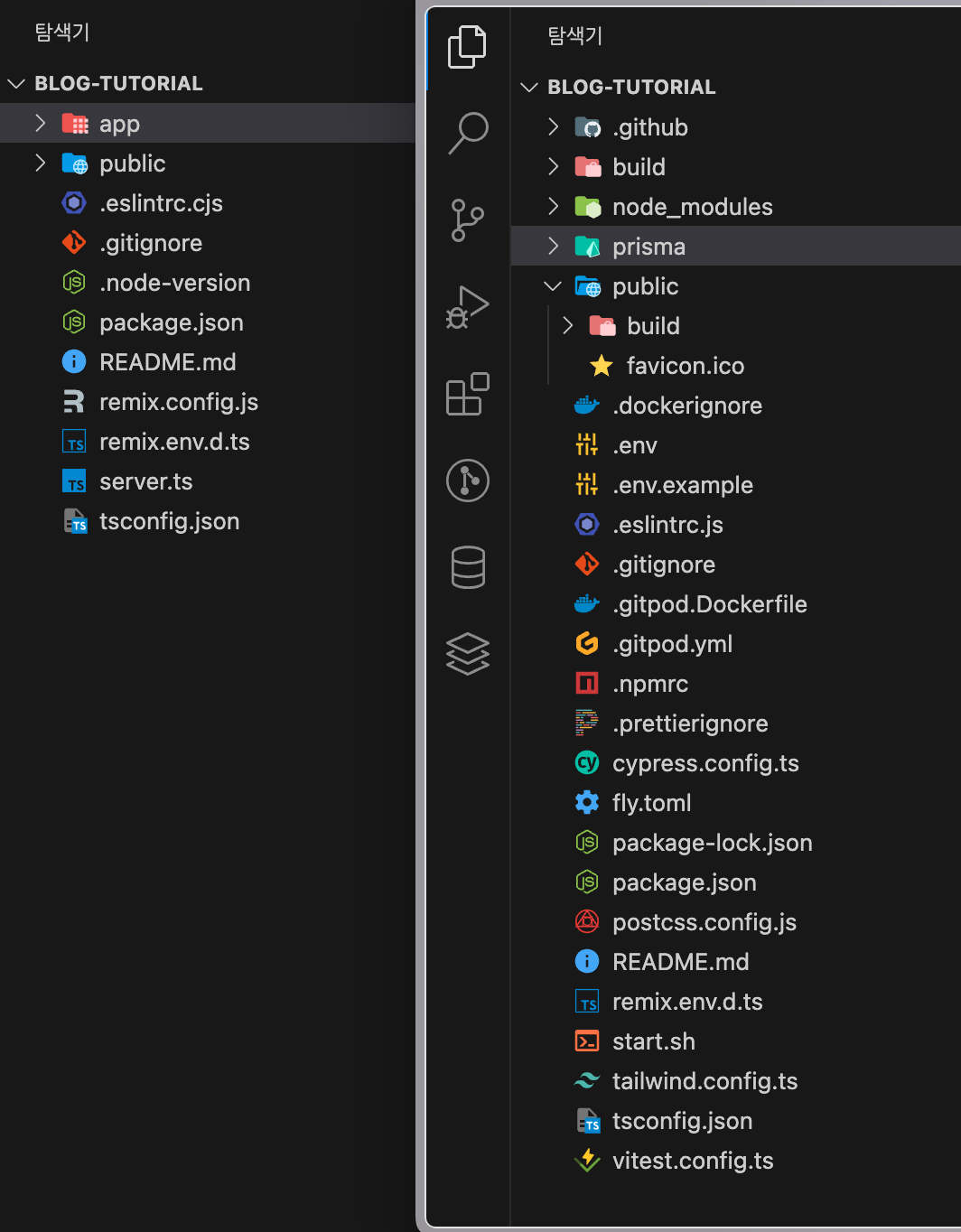Click the star icon beside favicon.ico
This screenshot has height=1232, width=961.
(601, 366)
